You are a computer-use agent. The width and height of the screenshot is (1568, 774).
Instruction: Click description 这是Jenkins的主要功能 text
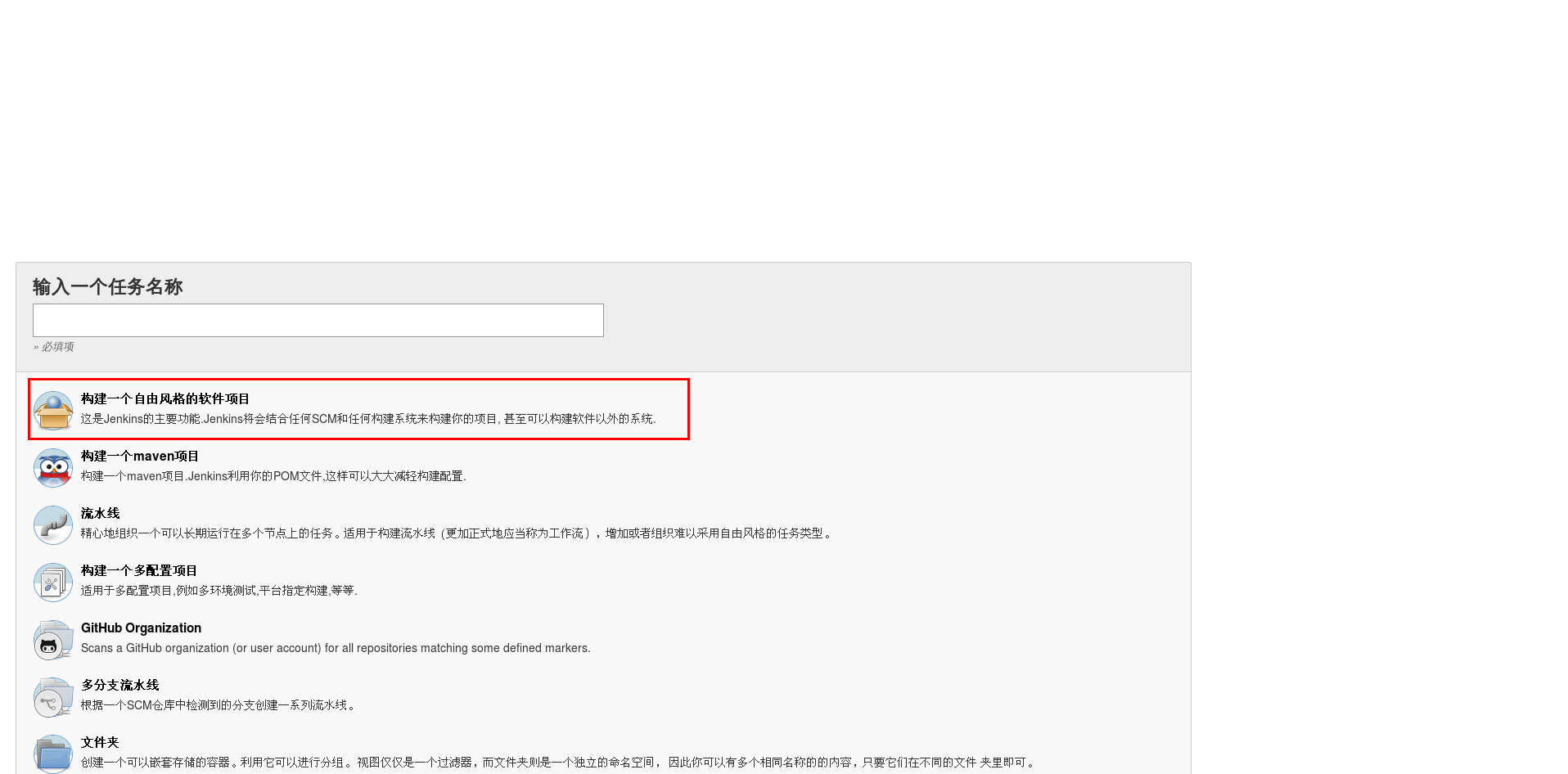[368, 418]
